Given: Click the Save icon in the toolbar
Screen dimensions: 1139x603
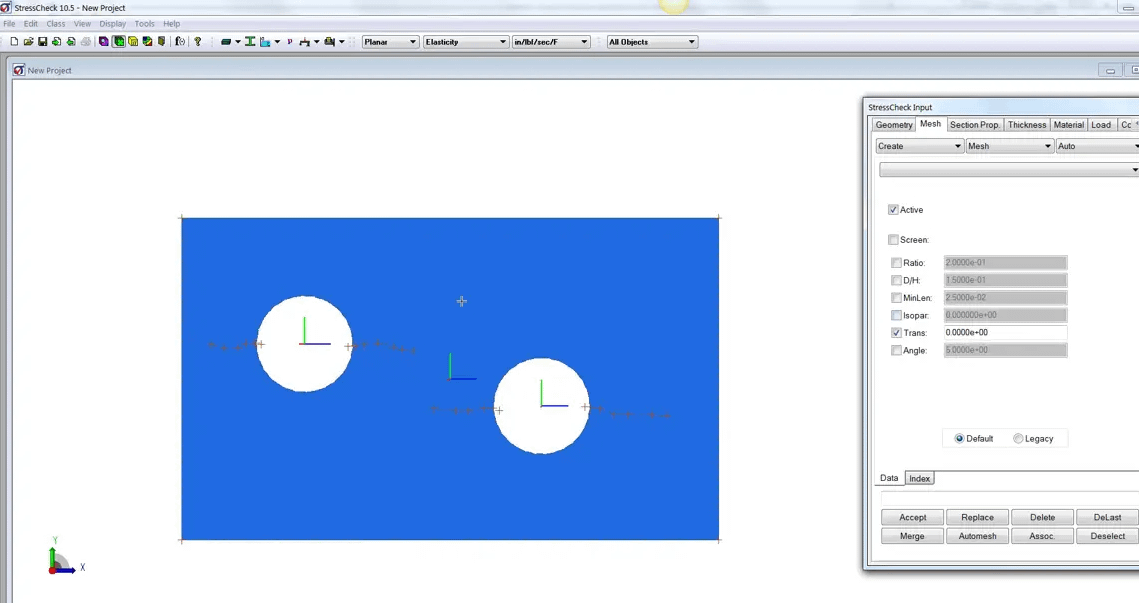Looking at the screenshot, I should click(42, 42).
